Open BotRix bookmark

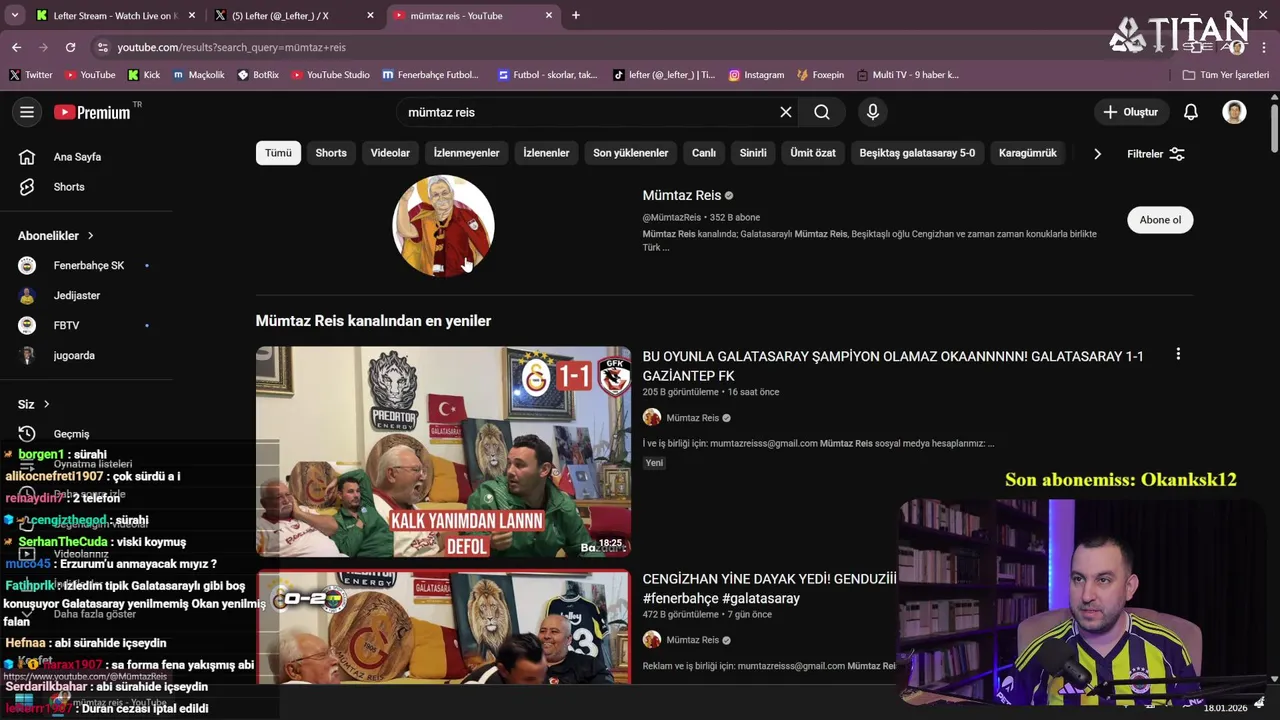(258, 75)
